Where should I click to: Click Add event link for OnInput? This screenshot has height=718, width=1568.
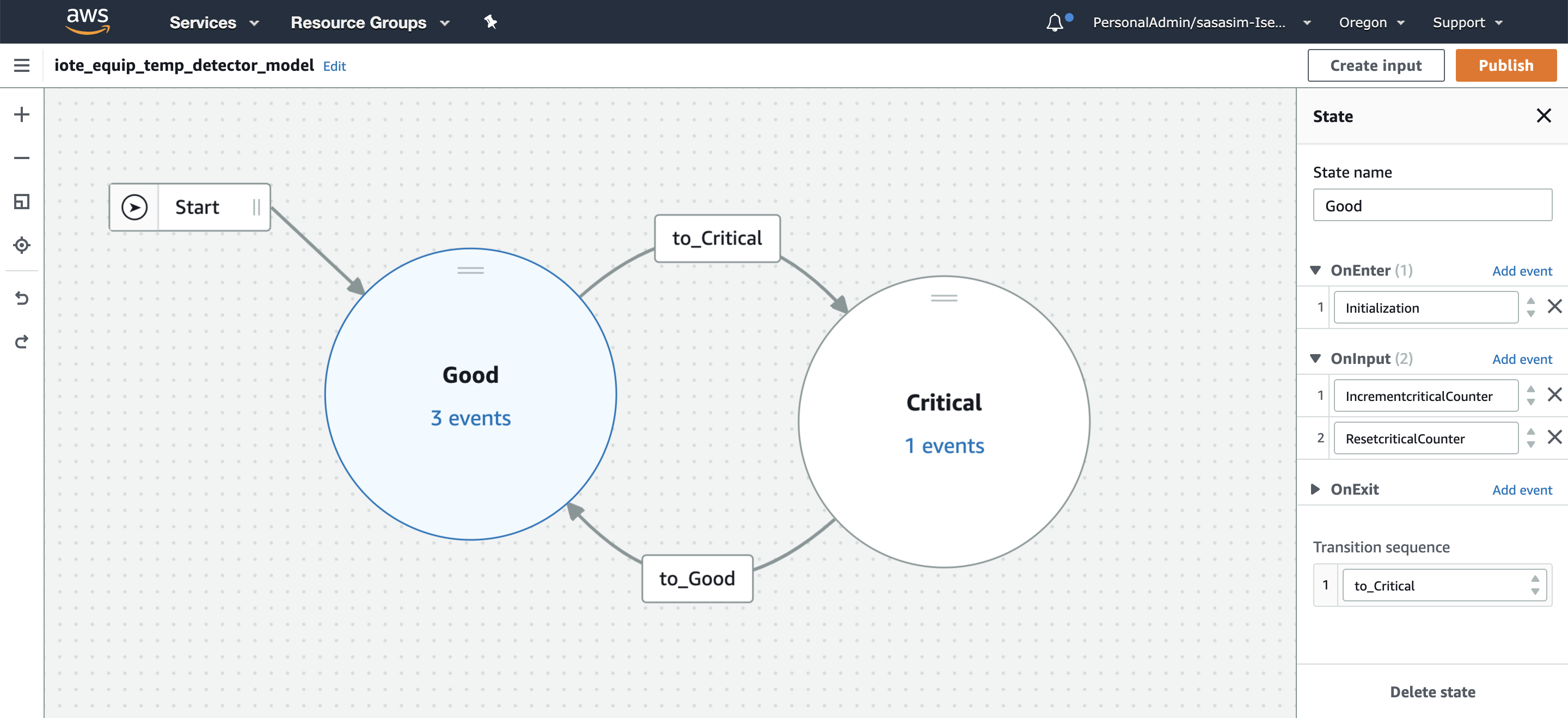pos(1521,360)
